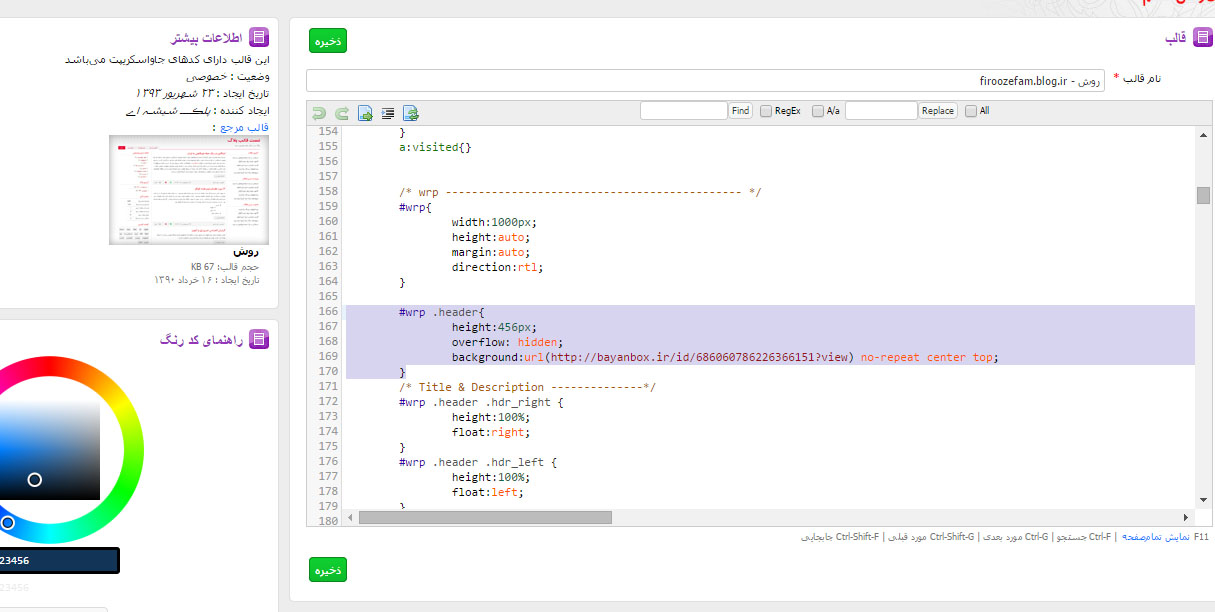
Task: Click the purple icon beside اطلاعات بیشتر
Action: click(259, 38)
